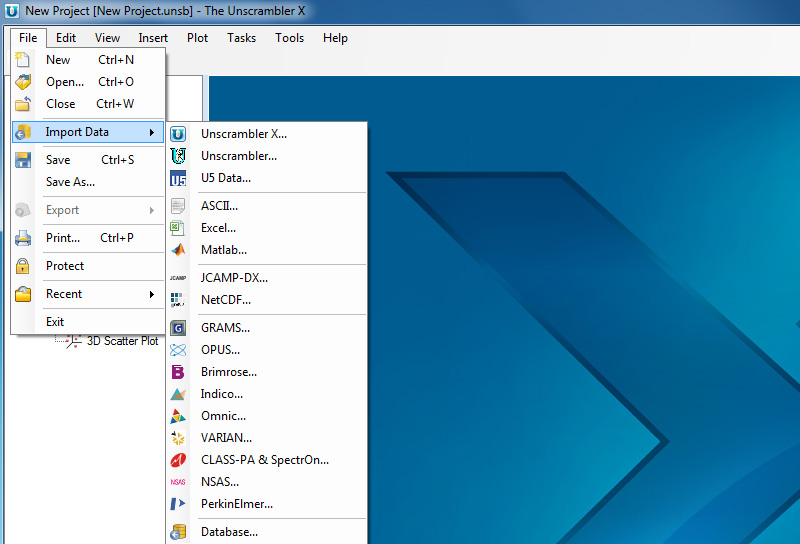Viewport: 800px width, 544px height.
Task: Open the Tasks menu
Action: coord(241,38)
